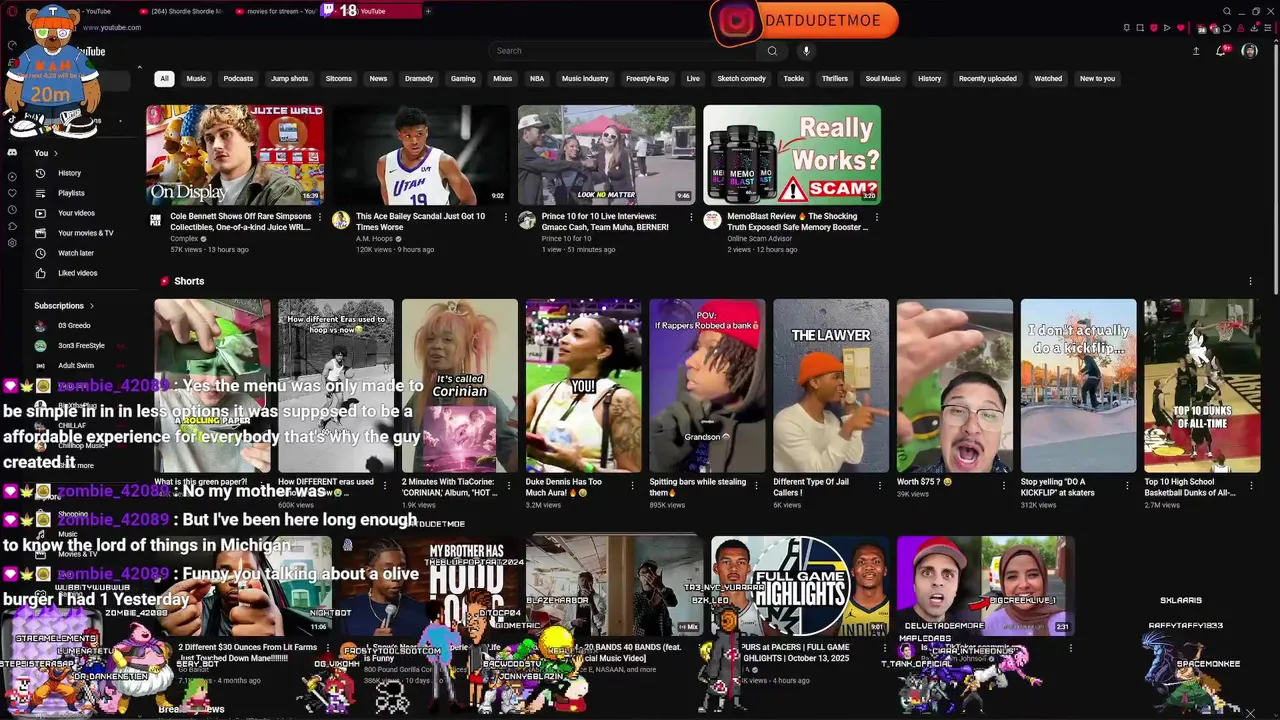Play MemoBlast Really Works thumbnail
The height and width of the screenshot is (720, 1280).
click(x=792, y=155)
